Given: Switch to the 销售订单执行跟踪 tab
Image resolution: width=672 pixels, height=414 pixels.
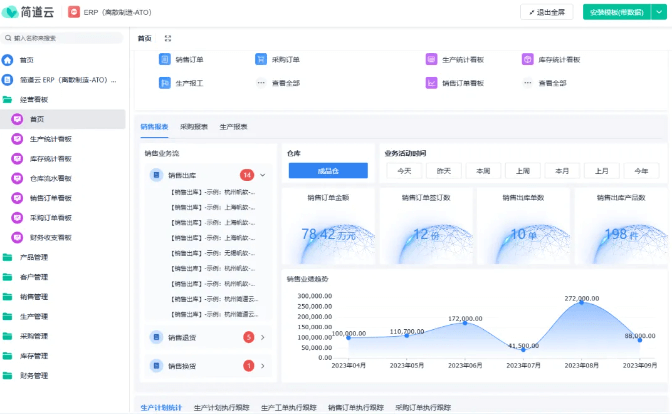Looking at the screenshot, I should tap(356, 408).
